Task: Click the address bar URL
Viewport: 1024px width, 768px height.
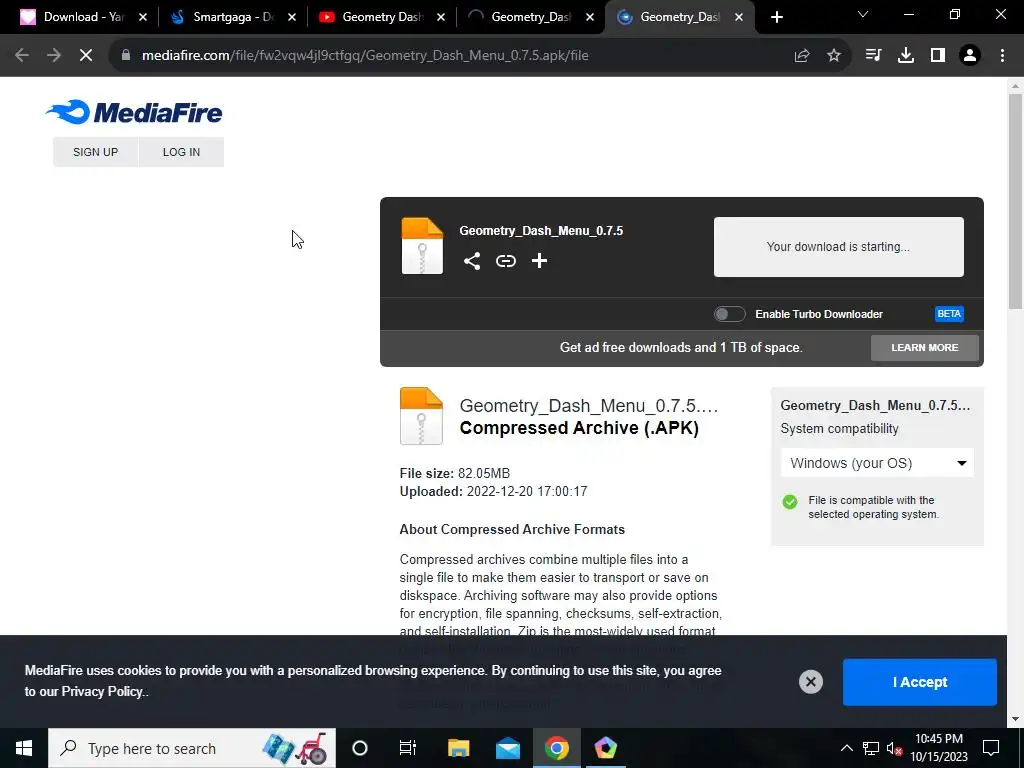Action: (365, 56)
